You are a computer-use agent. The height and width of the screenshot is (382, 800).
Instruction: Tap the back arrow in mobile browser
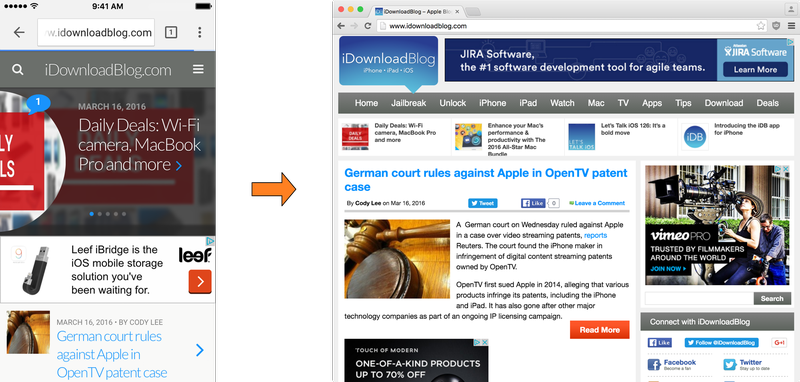click(19, 33)
